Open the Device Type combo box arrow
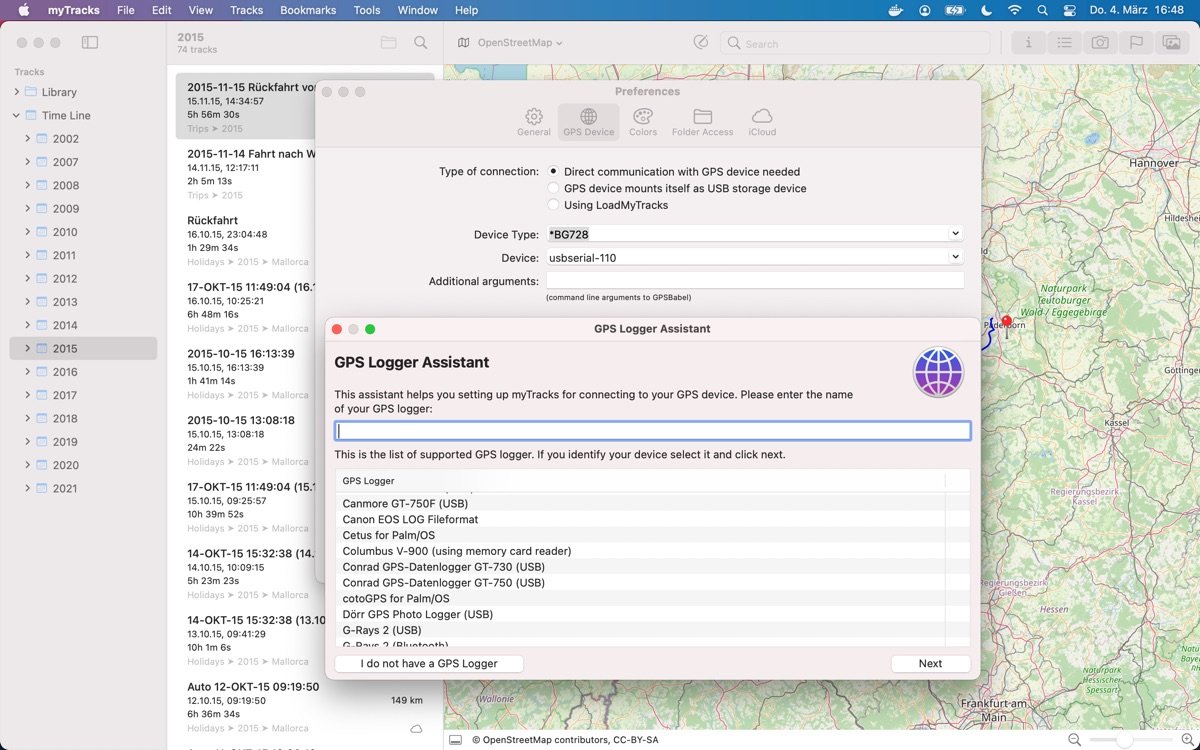The height and width of the screenshot is (750, 1200). pos(955,234)
